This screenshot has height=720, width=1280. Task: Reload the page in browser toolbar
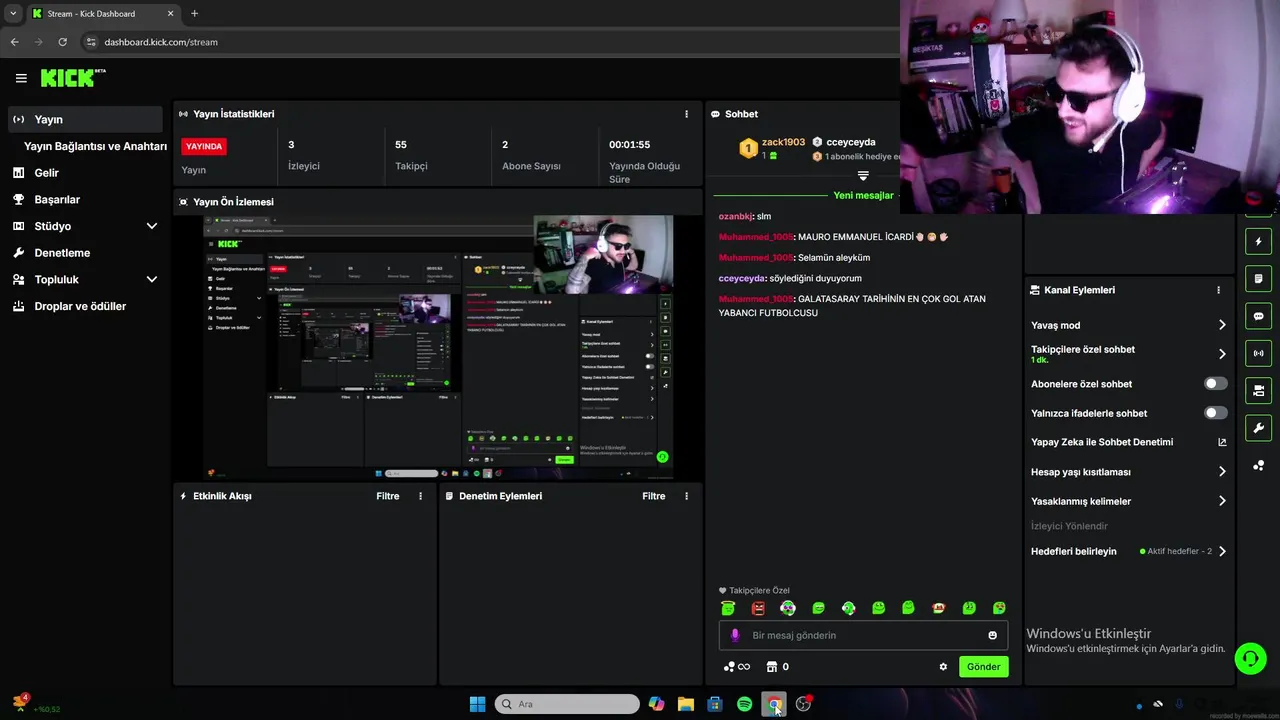62,42
